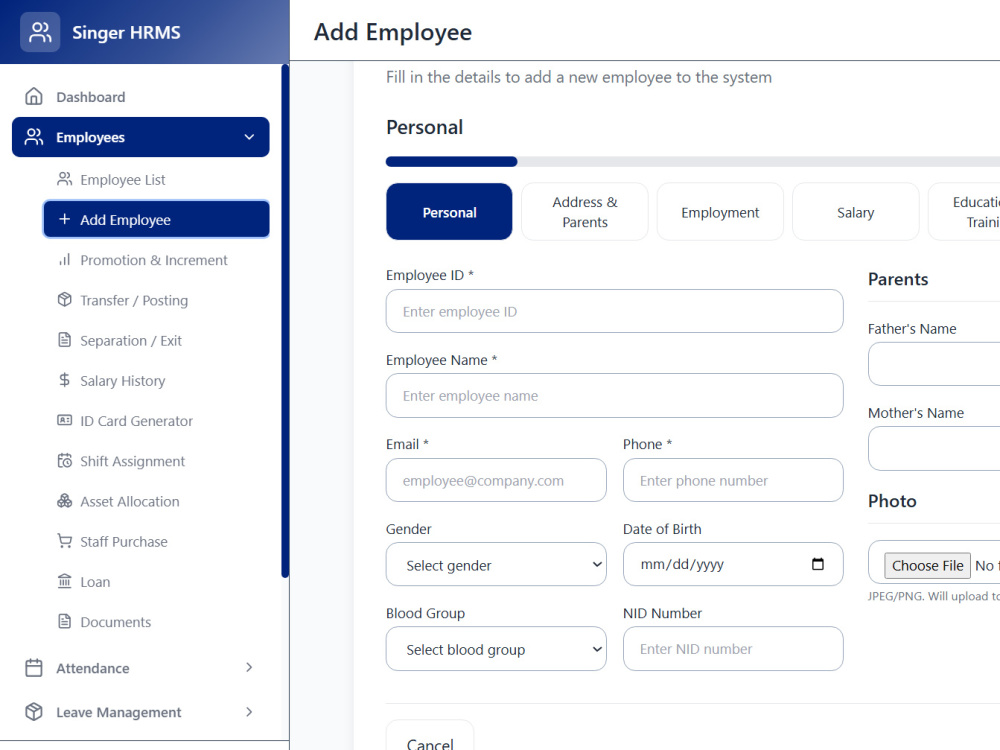Focus the NID Number input field

(x=733, y=649)
